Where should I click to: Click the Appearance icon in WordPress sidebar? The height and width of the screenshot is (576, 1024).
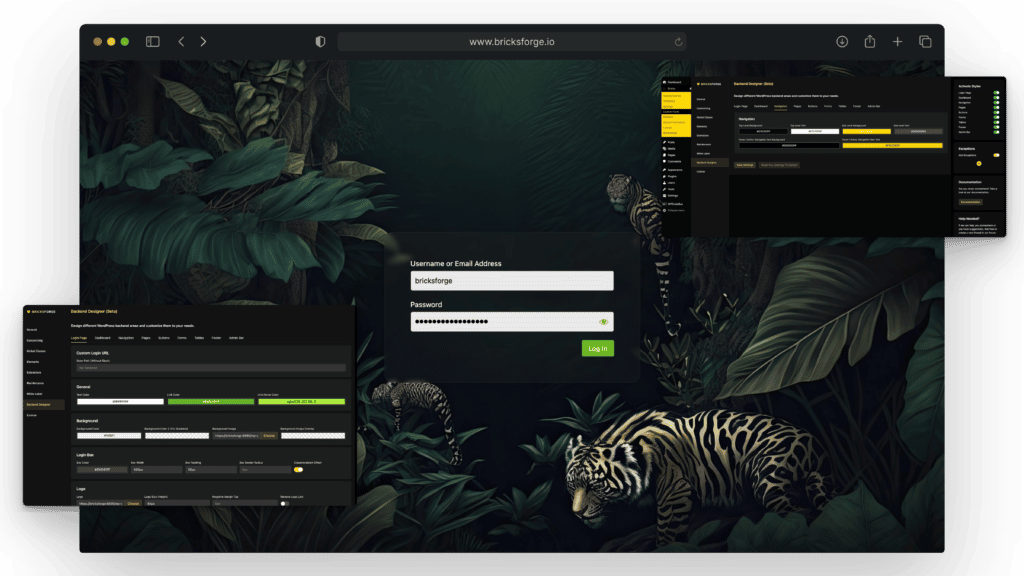tap(666, 169)
